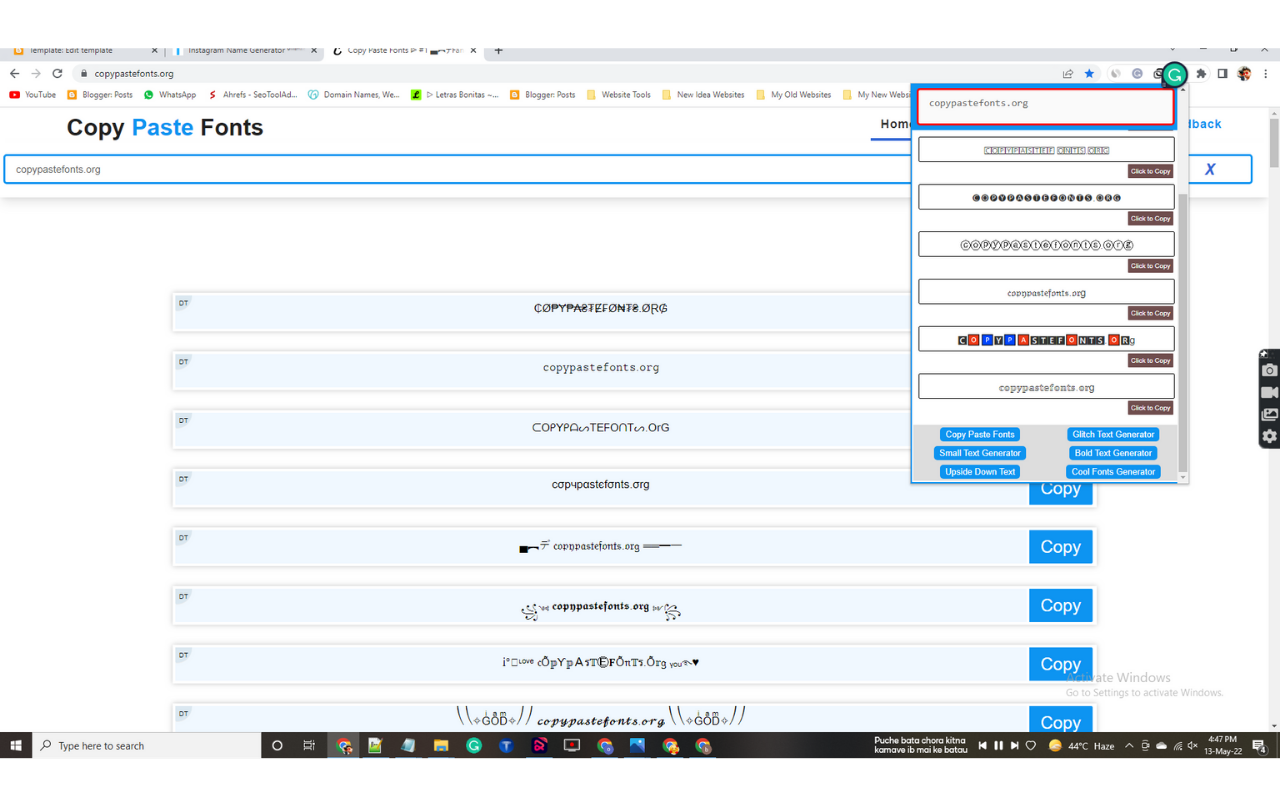Open the Chrome side panel icon
Image resolution: width=1280 pixels, height=800 pixels.
coord(1222,74)
